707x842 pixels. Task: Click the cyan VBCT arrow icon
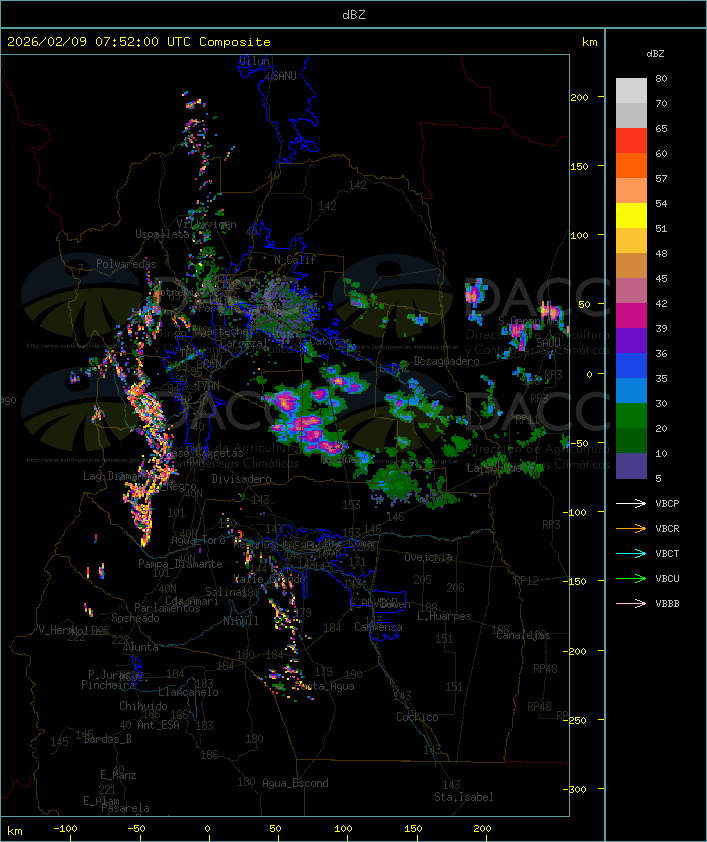tap(631, 553)
